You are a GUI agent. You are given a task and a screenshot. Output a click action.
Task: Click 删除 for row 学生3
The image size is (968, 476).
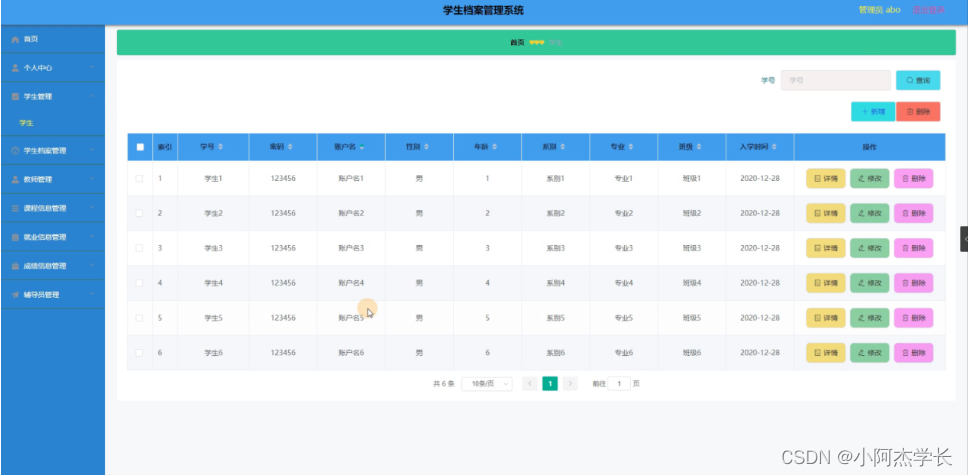(914, 248)
